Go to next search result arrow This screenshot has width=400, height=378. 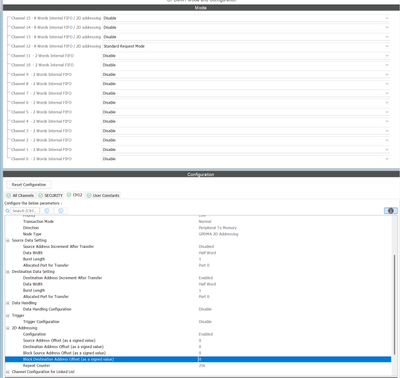[61, 211]
